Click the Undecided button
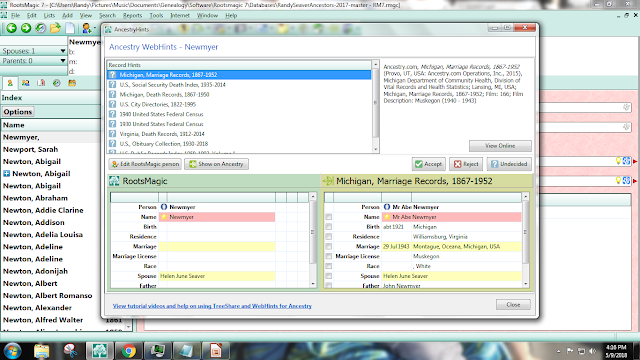The height and width of the screenshot is (360, 640). pos(509,164)
